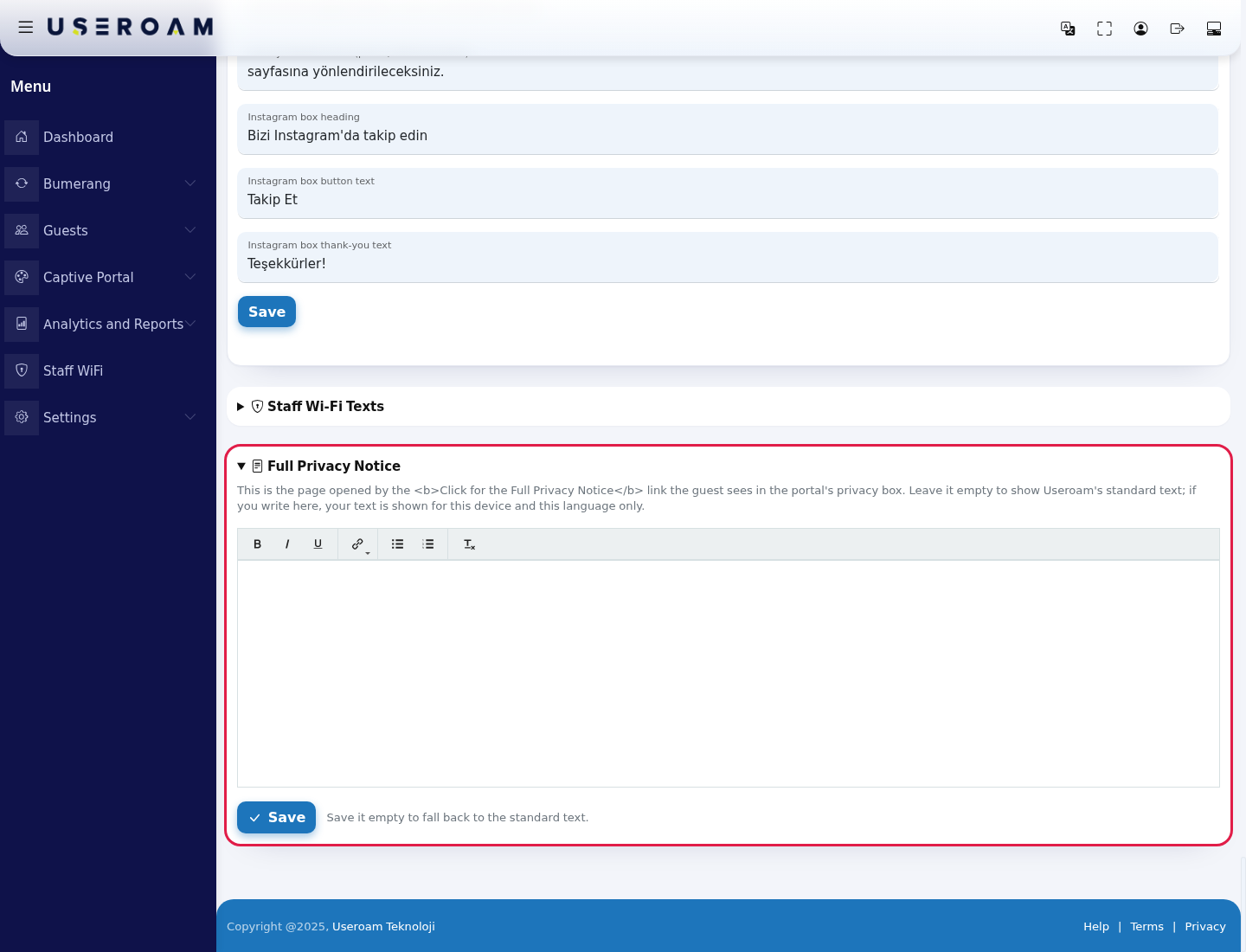Expand the Bumerang submenu chevron
The image size is (1246, 952).
click(190, 183)
